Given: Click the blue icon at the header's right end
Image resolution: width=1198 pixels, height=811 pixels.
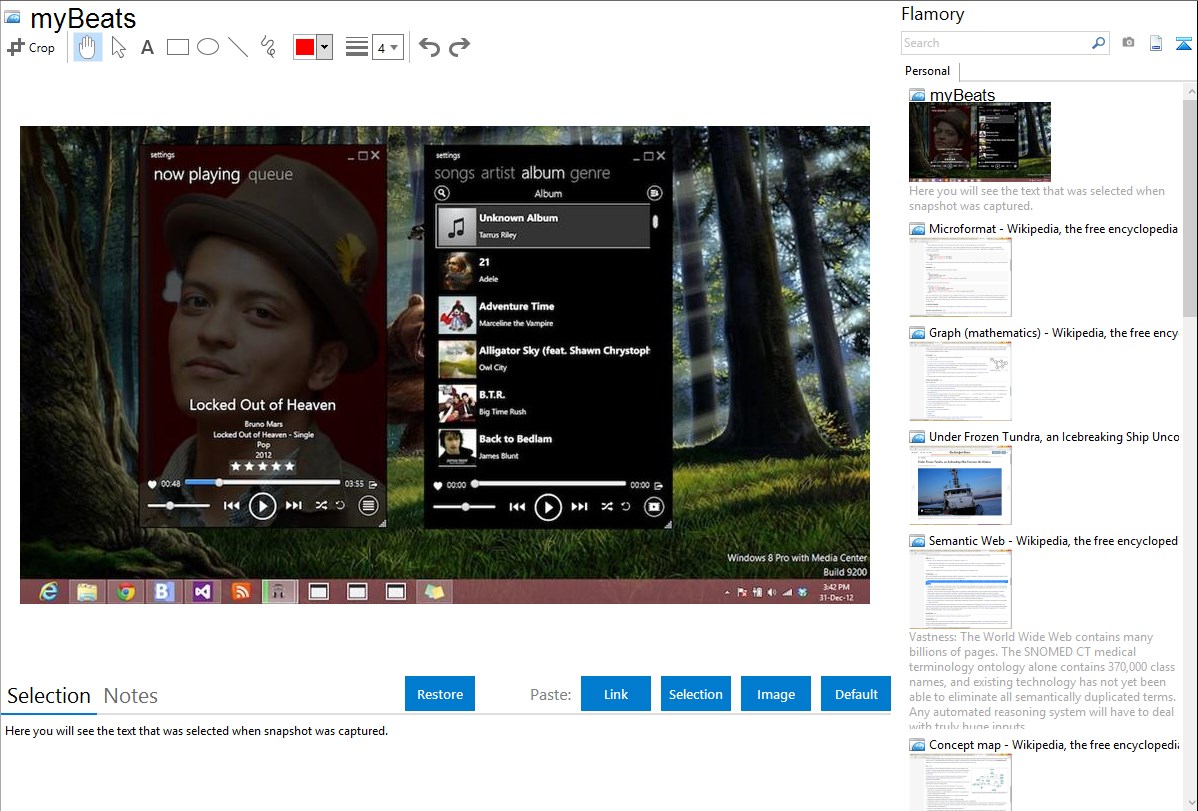Looking at the screenshot, I should (x=1183, y=44).
